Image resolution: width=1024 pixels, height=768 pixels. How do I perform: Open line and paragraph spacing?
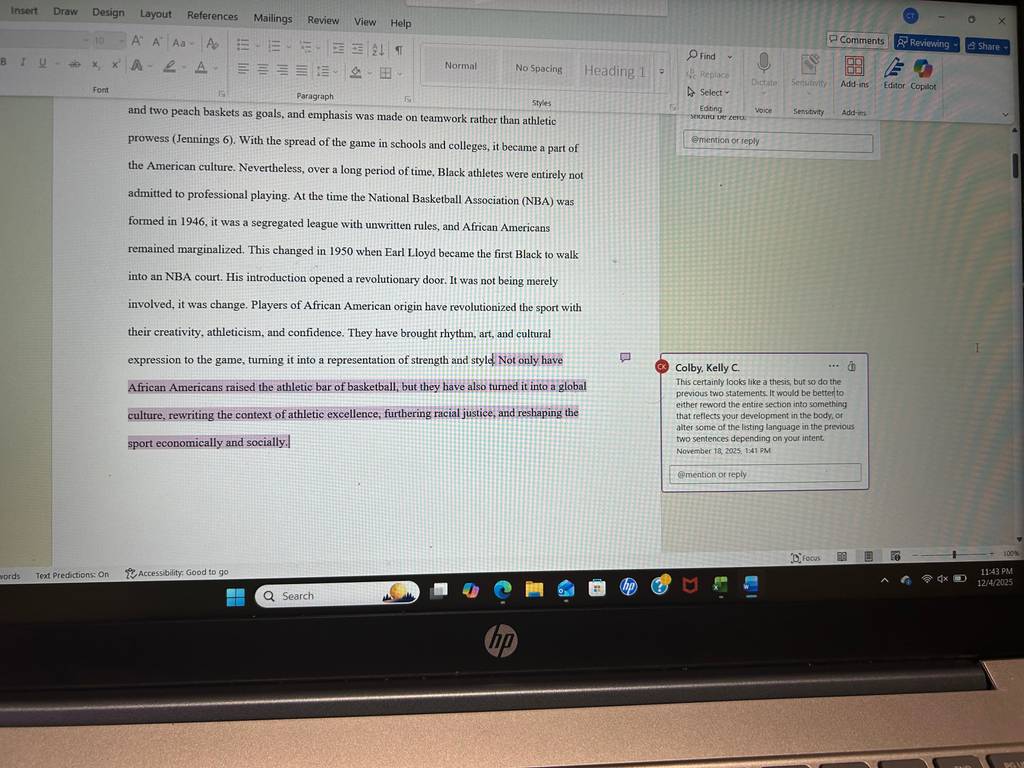point(323,71)
